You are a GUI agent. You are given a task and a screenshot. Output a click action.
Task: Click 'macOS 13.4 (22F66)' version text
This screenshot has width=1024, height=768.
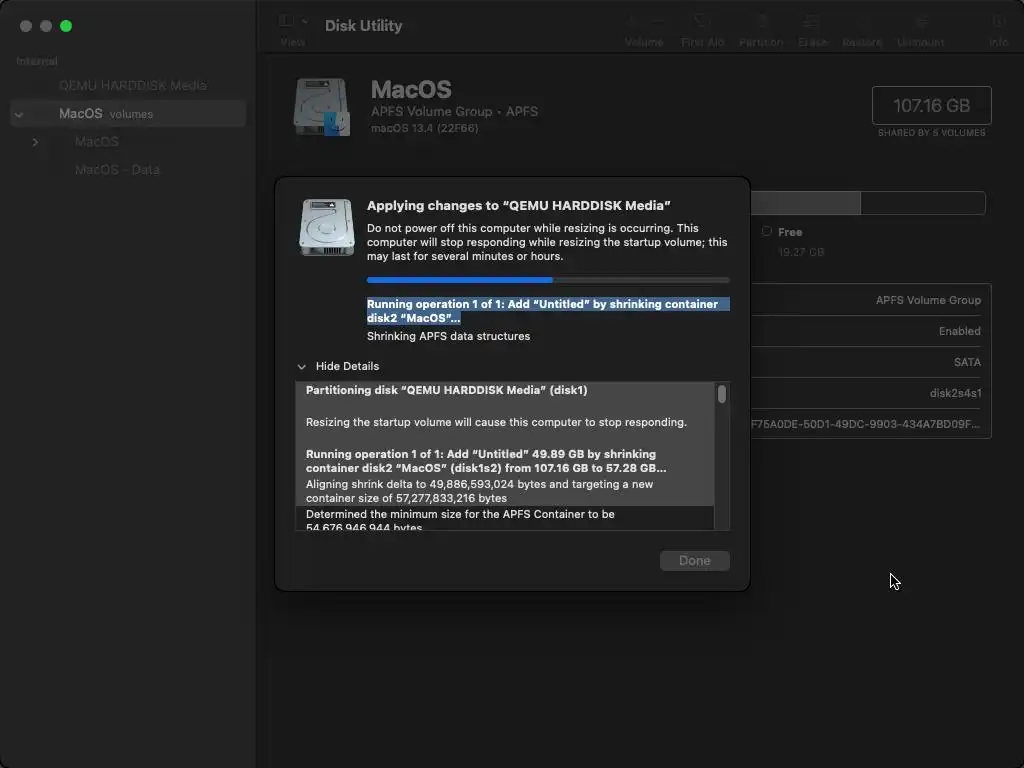click(x=424, y=128)
